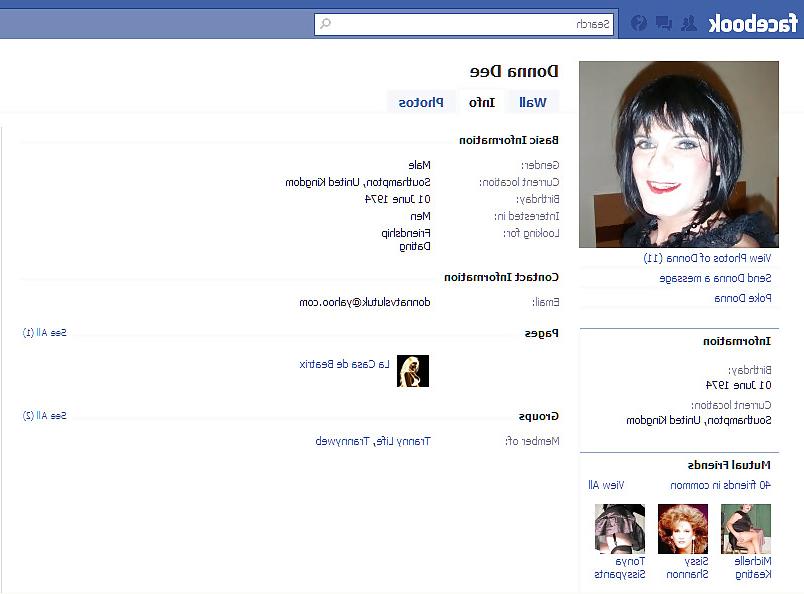Viewport: 804px width, 594px height.
Task: Switch to the Wall tab
Action: [x=533, y=102]
